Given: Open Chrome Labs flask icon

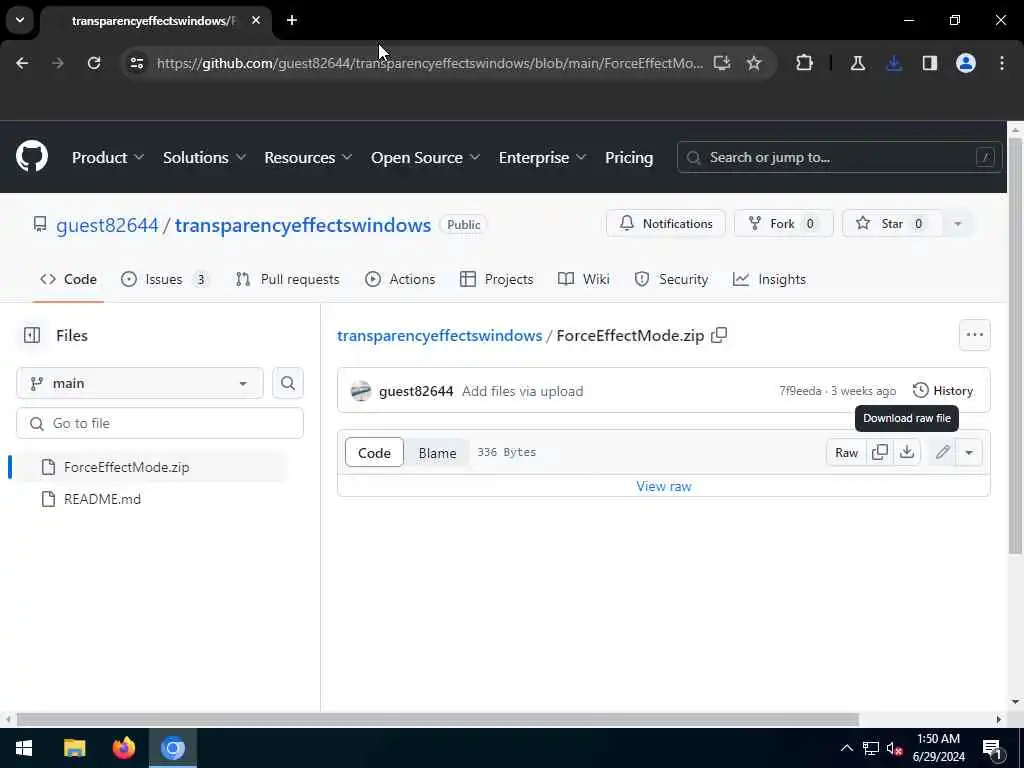Looking at the screenshot, I should [857, 63].
